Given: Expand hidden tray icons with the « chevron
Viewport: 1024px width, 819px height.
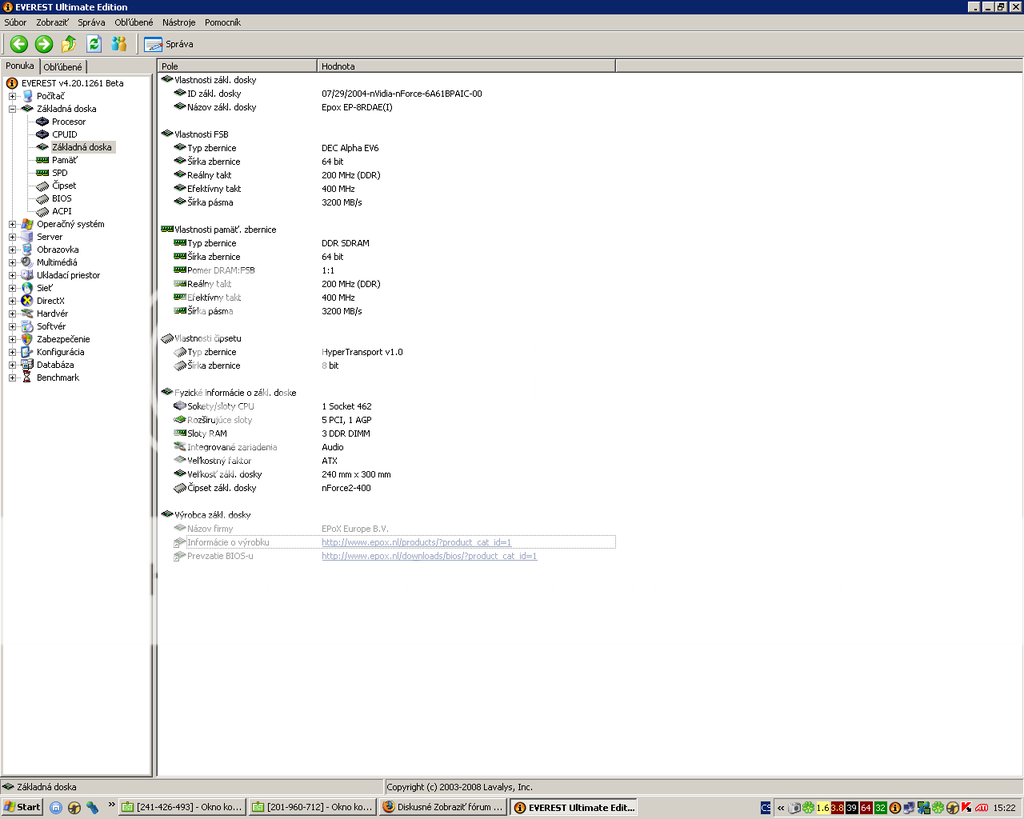Looking at the screenshot, I should pyautogui.click(x=780, y=808).
